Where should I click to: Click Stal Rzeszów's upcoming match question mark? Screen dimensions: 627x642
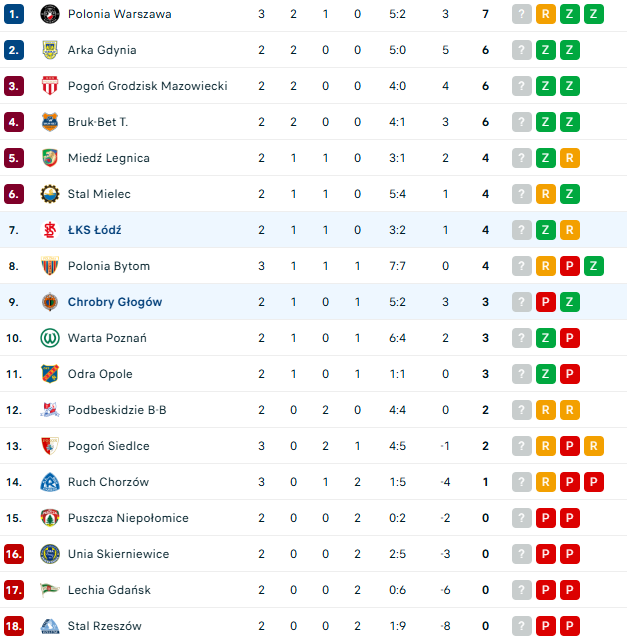point(522,626)
